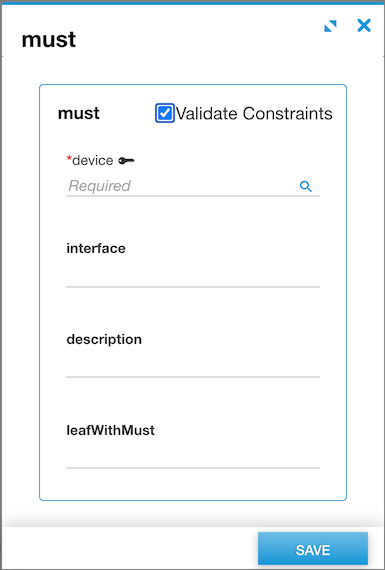Save the form with the SAVE button

point(313,550)
